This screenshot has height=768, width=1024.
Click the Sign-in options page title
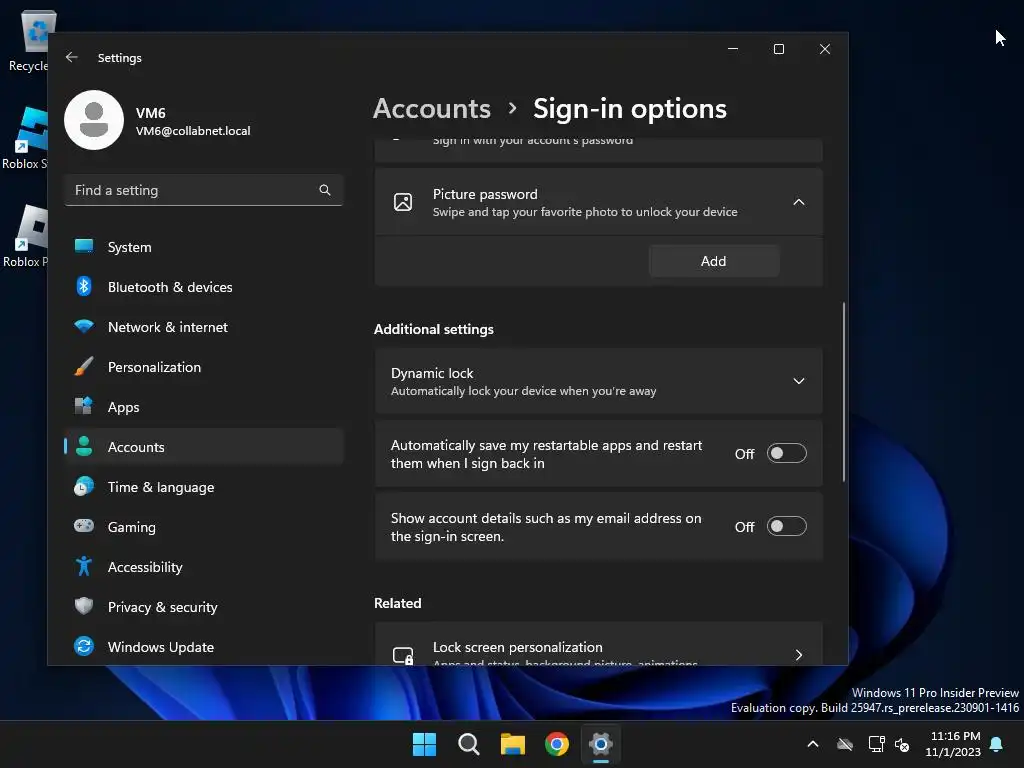coord(630,108)
